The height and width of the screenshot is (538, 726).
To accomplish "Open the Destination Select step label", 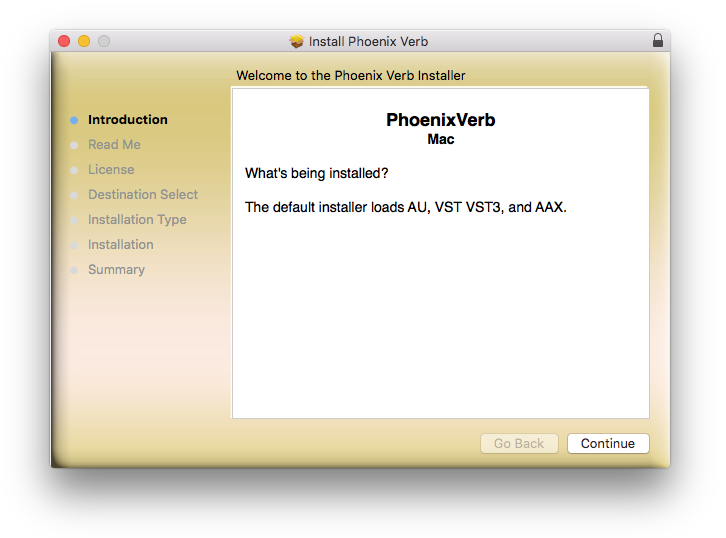I will (143, 195).
